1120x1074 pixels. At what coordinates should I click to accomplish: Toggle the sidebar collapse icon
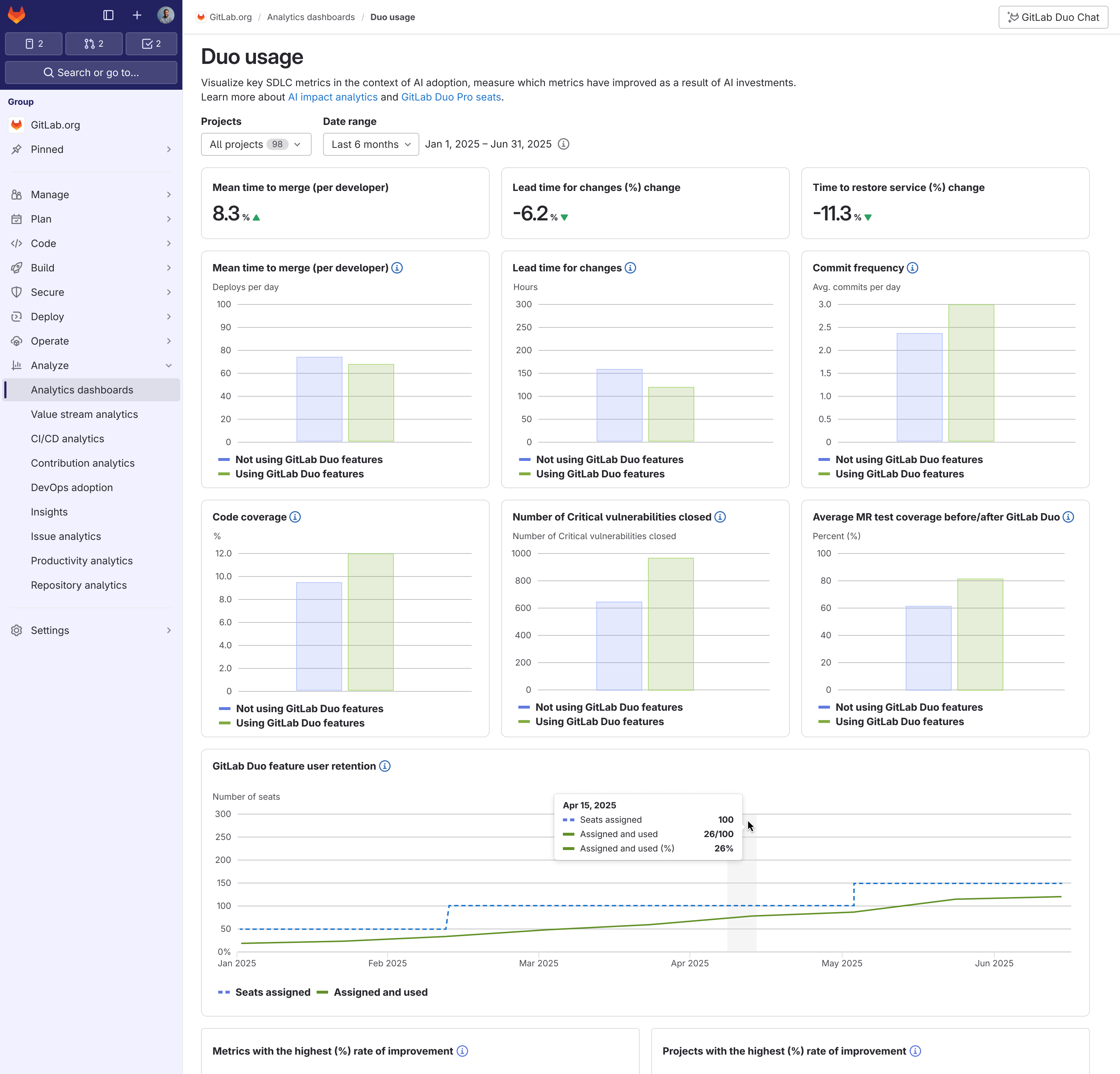click(x=108, y=15)
